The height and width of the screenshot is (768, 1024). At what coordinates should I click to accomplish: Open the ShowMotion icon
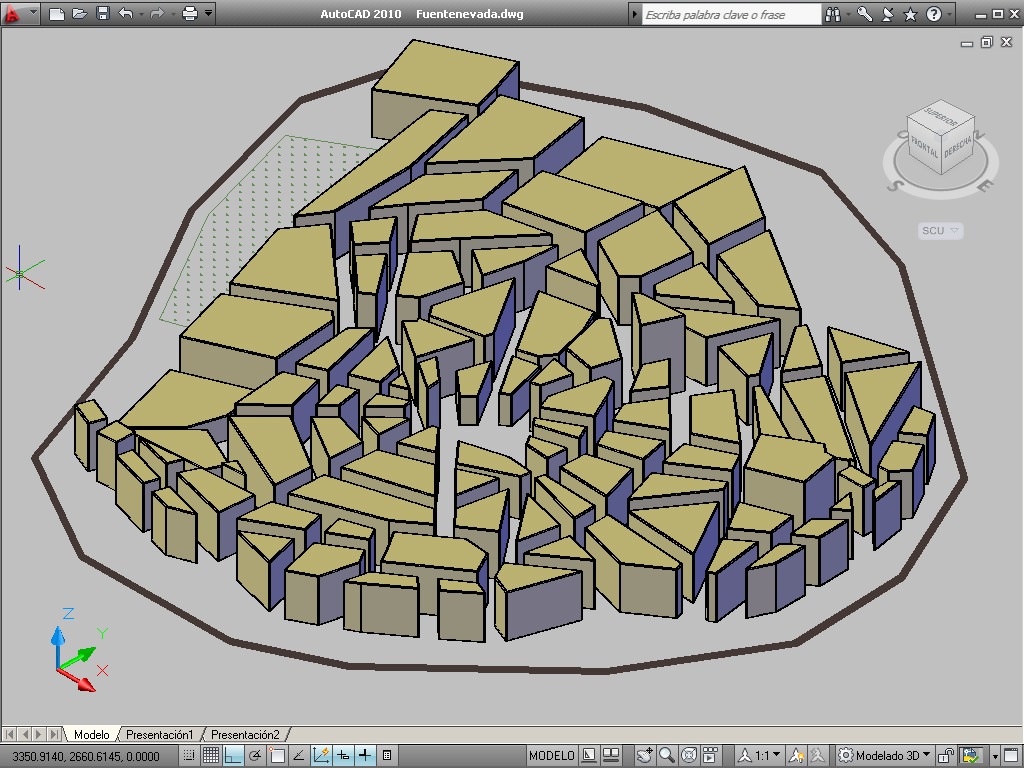point(711,756)
